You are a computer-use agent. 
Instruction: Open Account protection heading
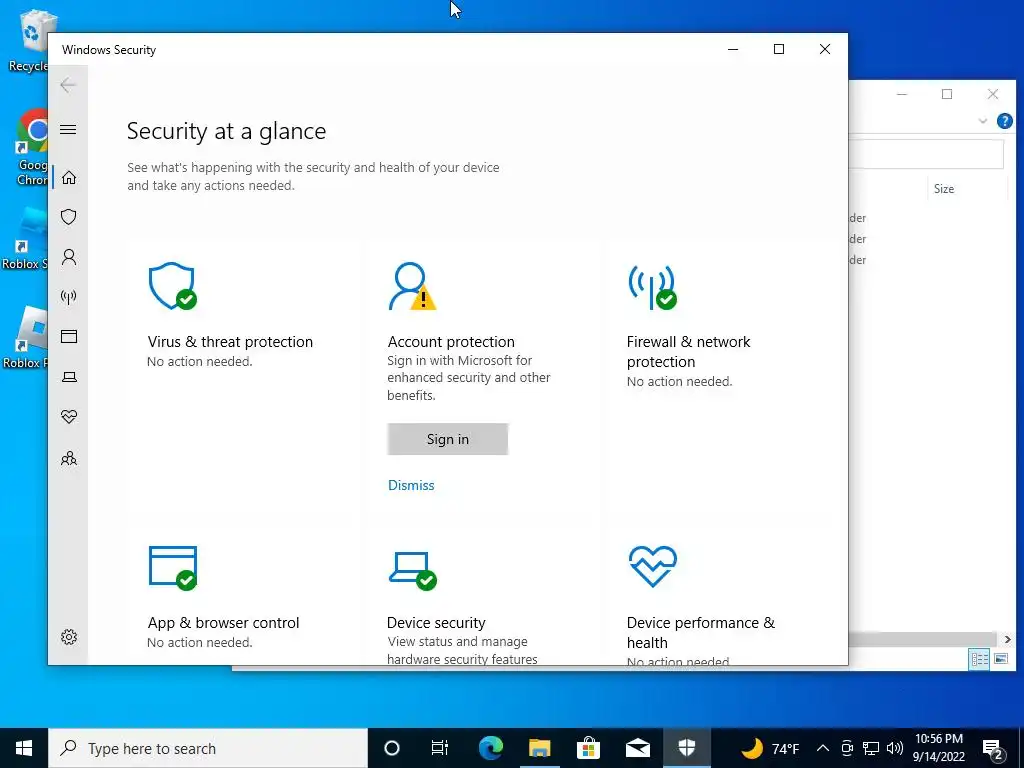click(451, 342)
